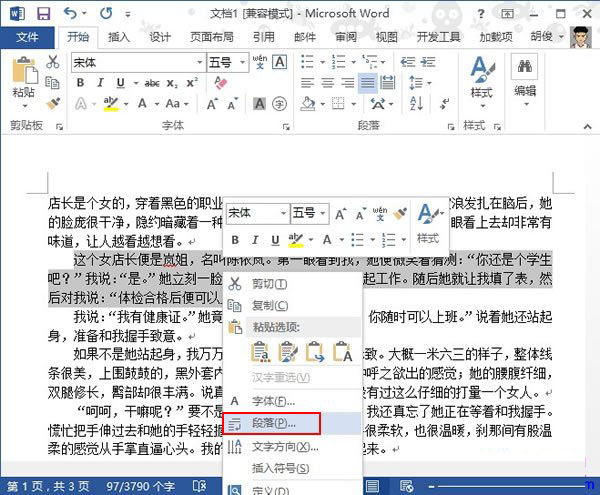Open the Styles gallery in the ribbon

[481, 76]
